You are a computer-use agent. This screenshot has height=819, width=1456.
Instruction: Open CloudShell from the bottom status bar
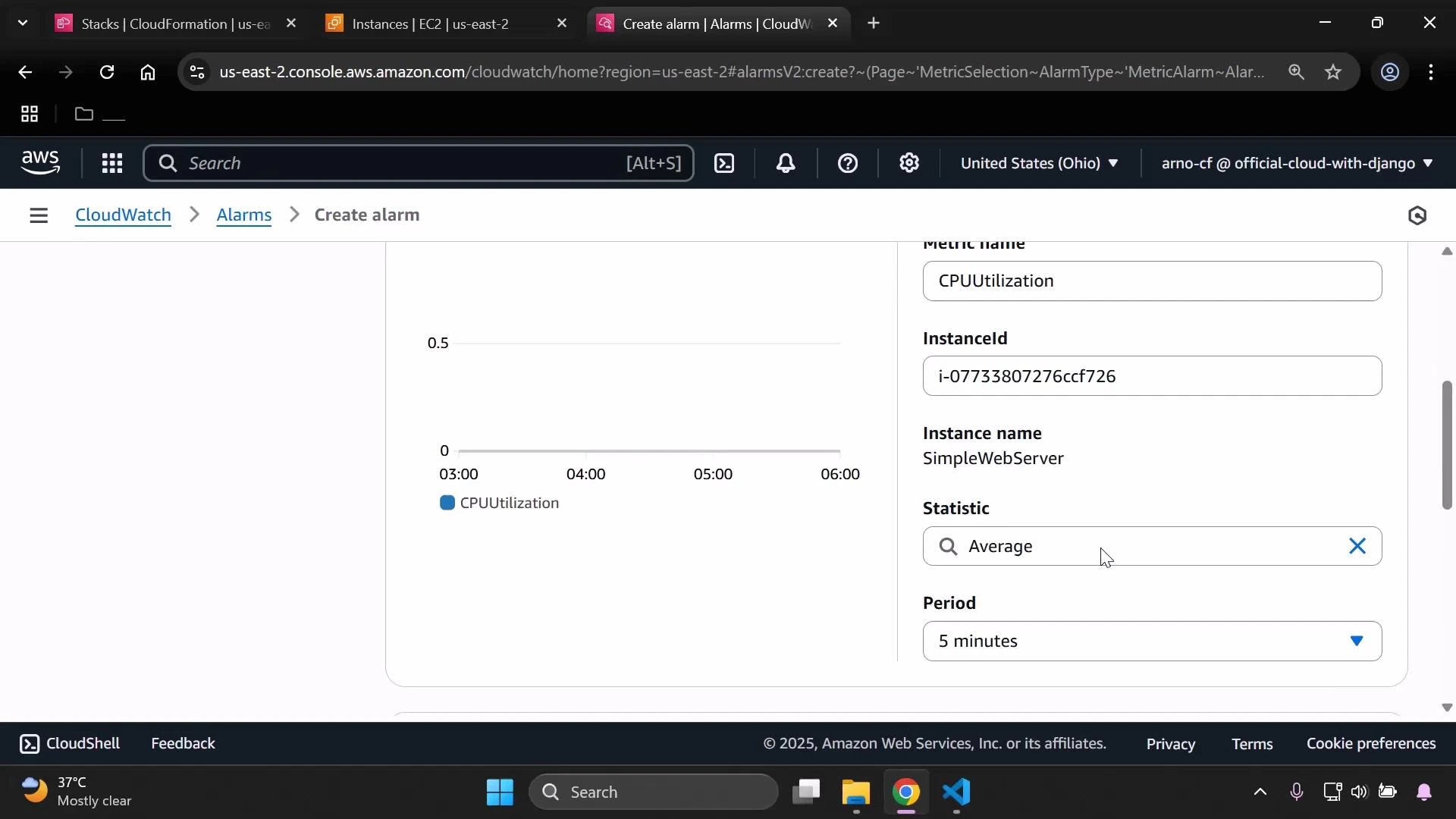[69, 743]
